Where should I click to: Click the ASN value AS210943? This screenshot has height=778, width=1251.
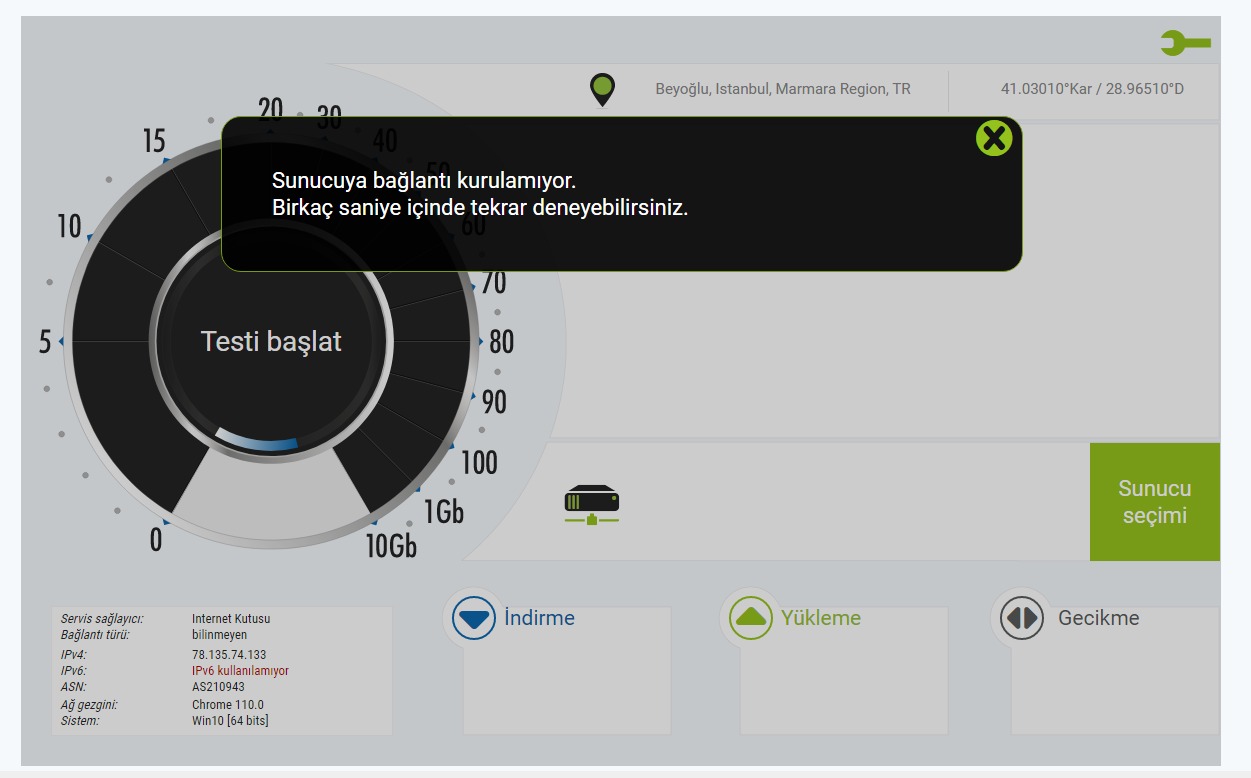coord(218,687)
